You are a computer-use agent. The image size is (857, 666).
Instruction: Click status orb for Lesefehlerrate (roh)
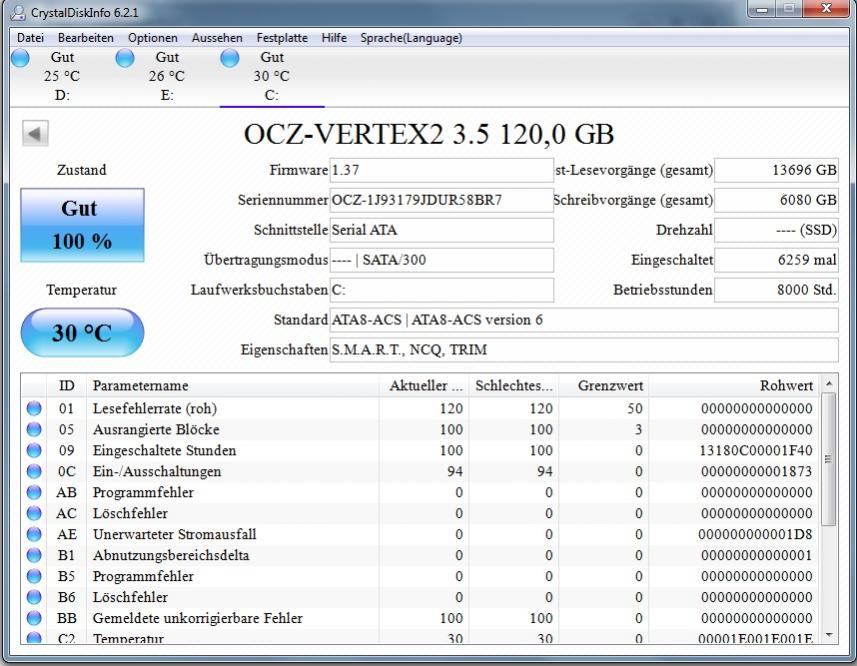(x=34, y=408)
